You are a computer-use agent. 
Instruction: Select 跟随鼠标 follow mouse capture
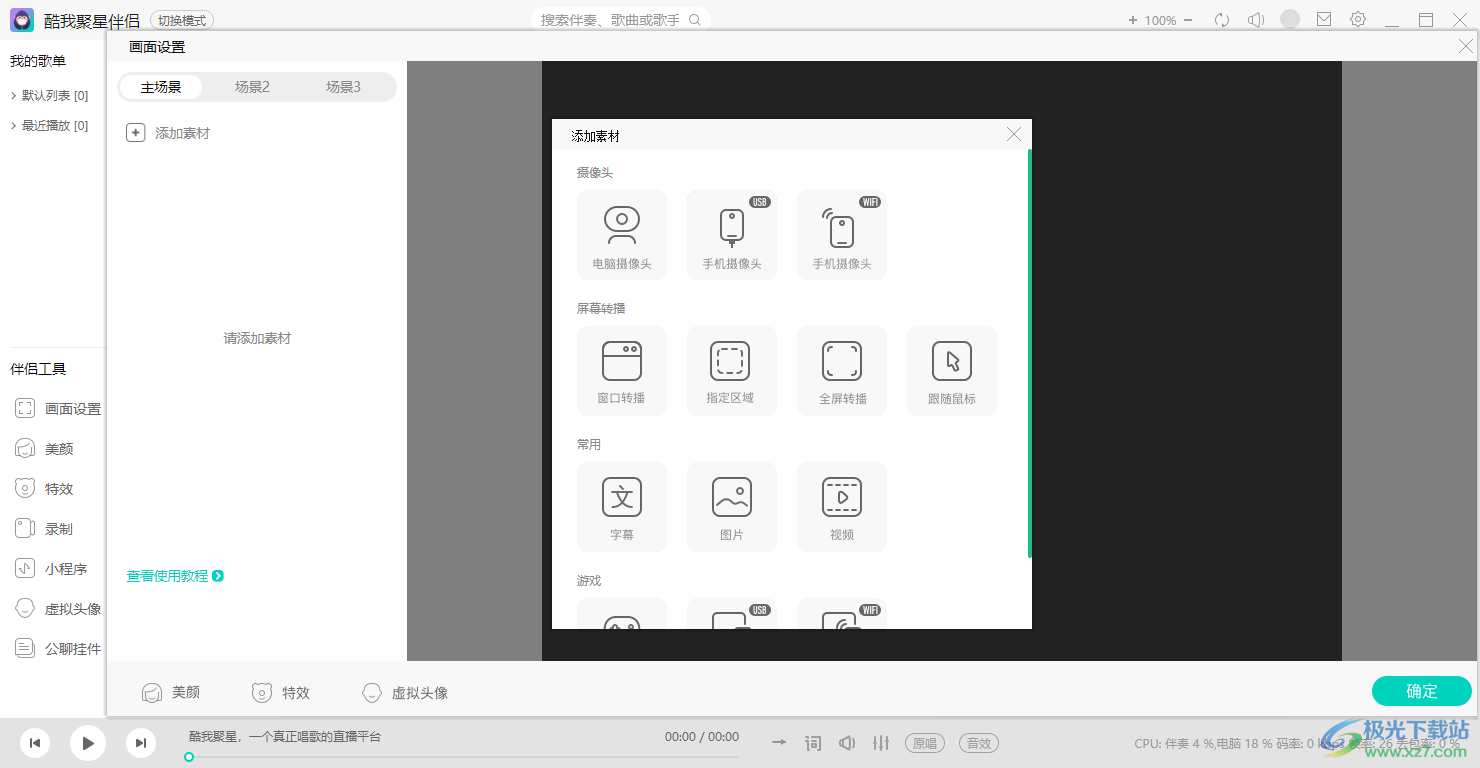pyautogui.click(x=952, y=371)
